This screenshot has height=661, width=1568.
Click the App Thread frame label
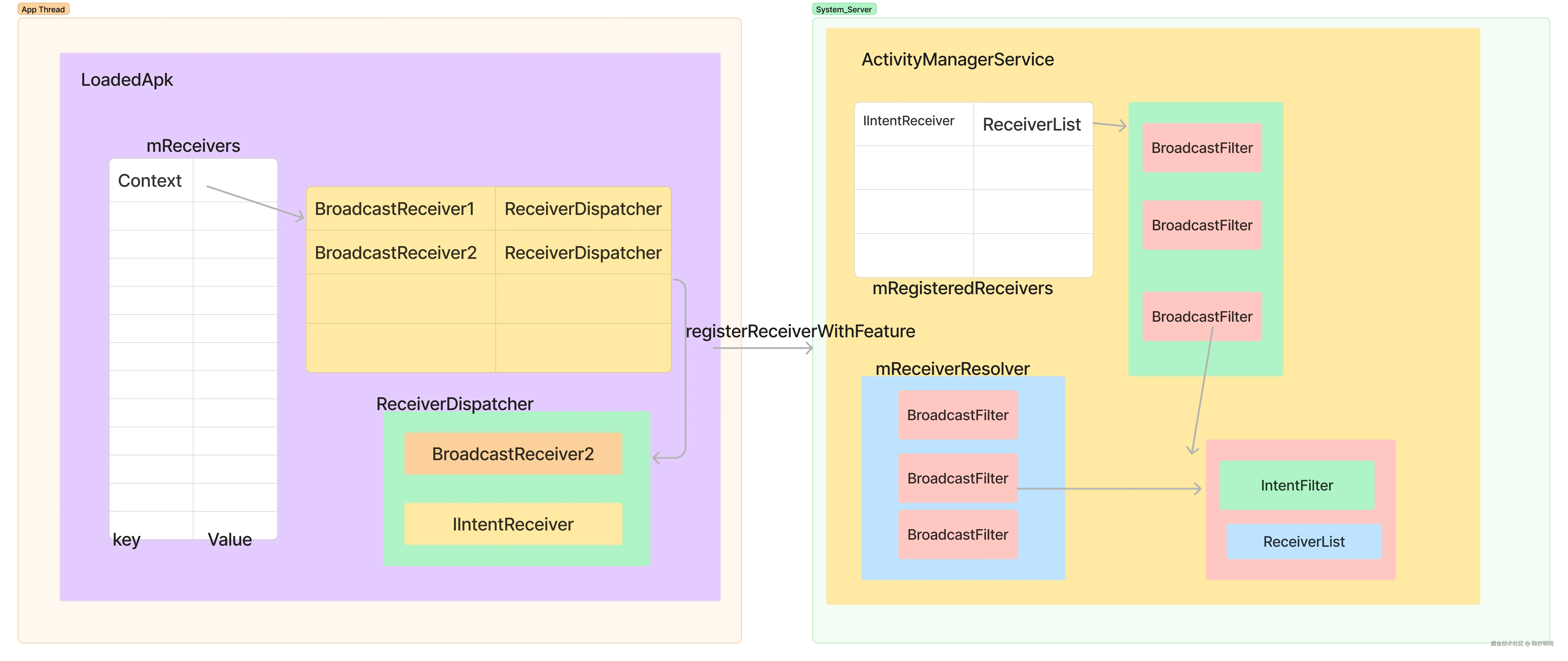point(43,9)
